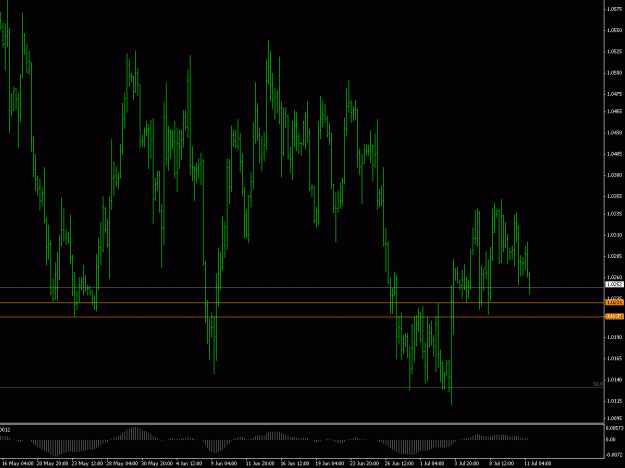Image resolution: width=625 pixels, height=468 pixels.
Task: Click the "20 May 20:00" time axis label
Action: 53,464
